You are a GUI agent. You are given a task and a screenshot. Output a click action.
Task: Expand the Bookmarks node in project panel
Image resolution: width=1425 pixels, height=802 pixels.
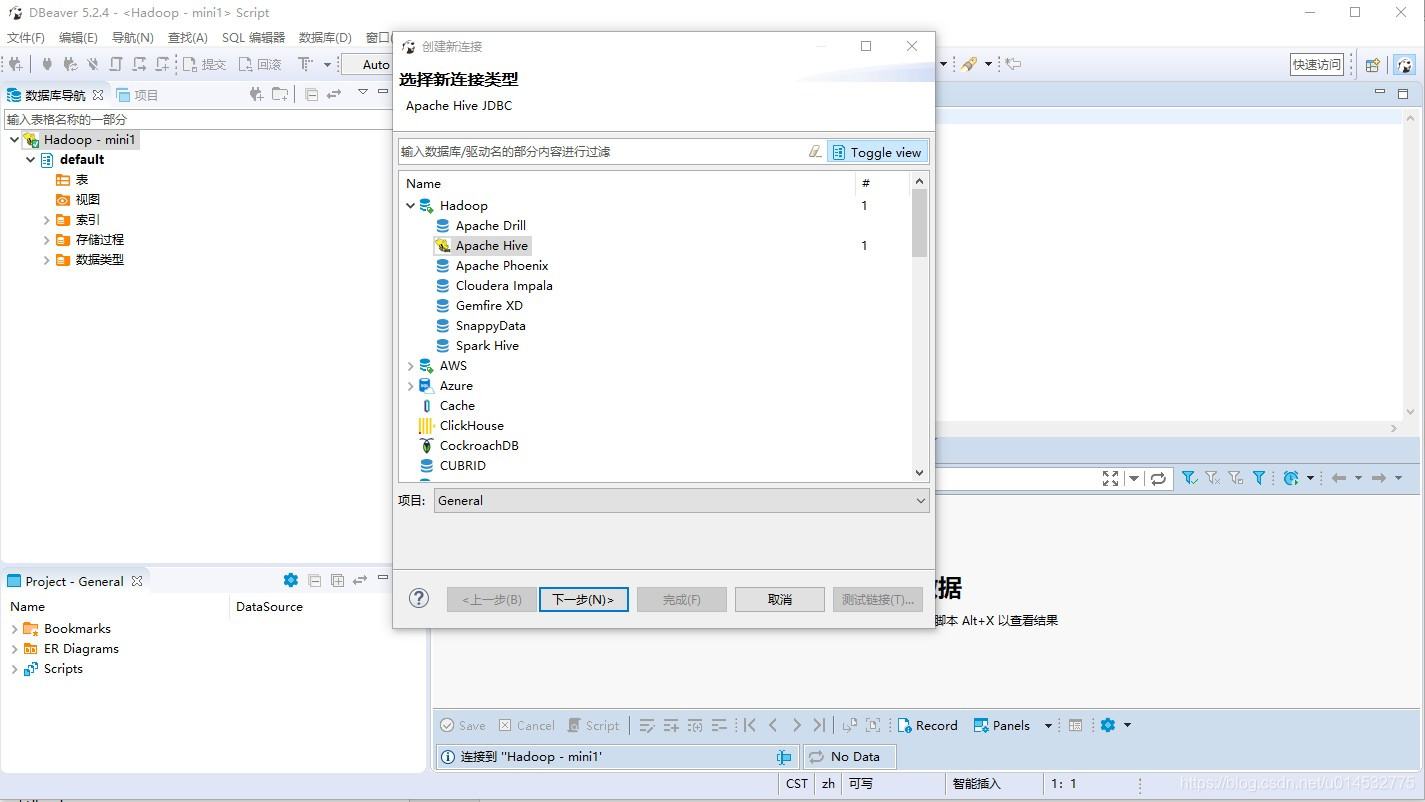click(14, 628)
